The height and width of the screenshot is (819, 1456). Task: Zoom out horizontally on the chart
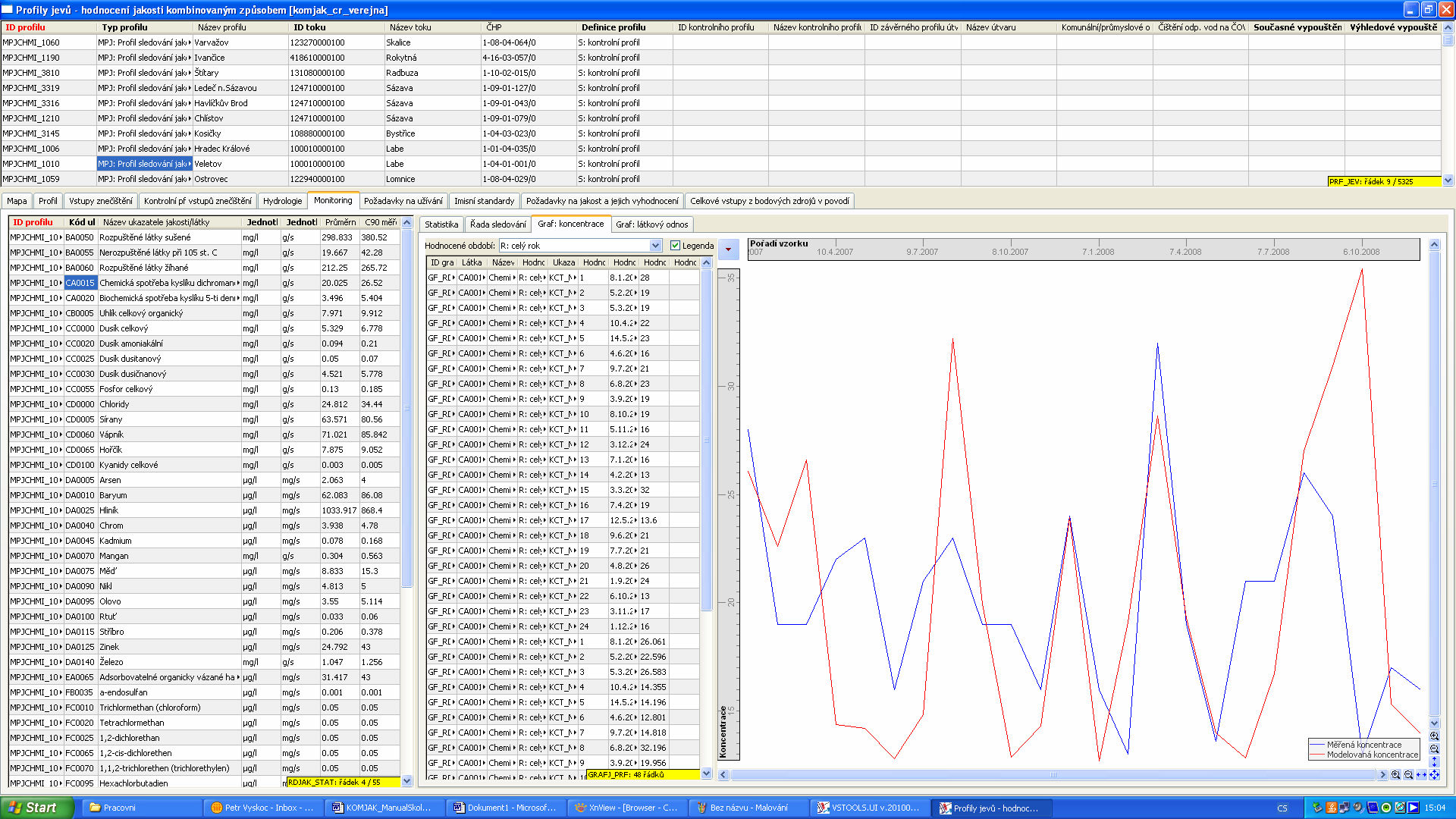[x=1408, y=774]
